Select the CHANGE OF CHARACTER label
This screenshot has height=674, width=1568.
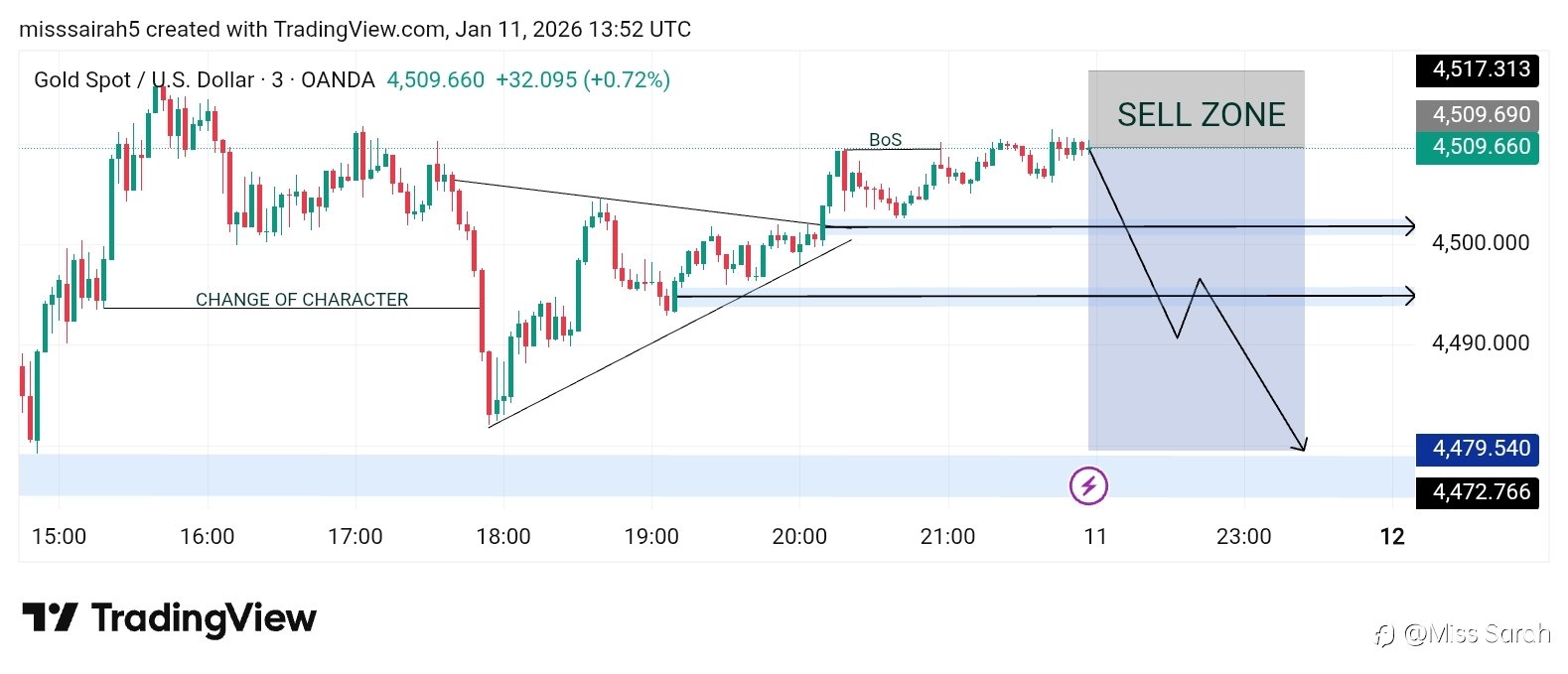coord(302,300)
